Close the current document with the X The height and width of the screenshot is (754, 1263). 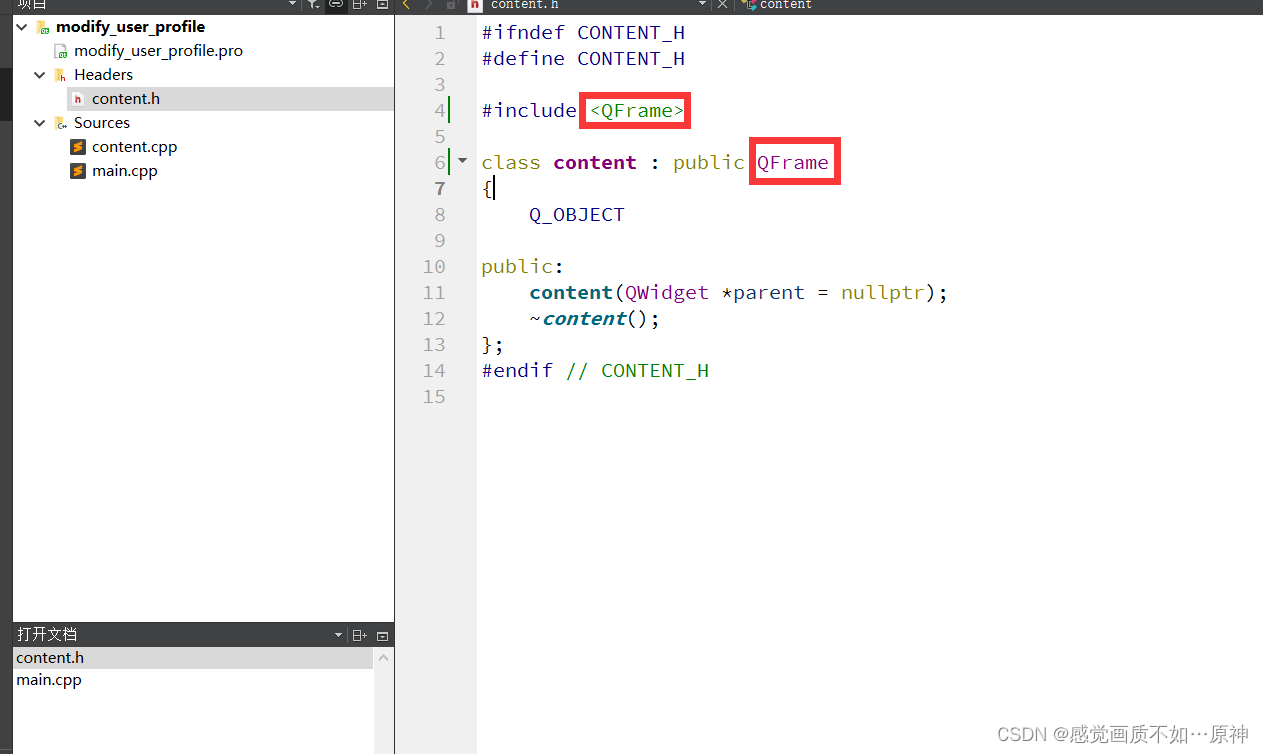coord(723,5)
